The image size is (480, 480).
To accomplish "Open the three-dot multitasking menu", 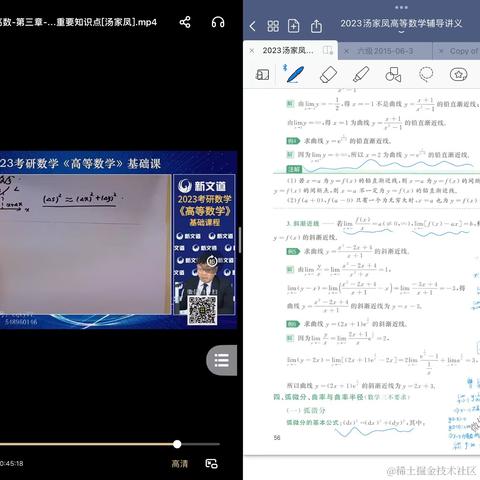I will coord(401,7).
